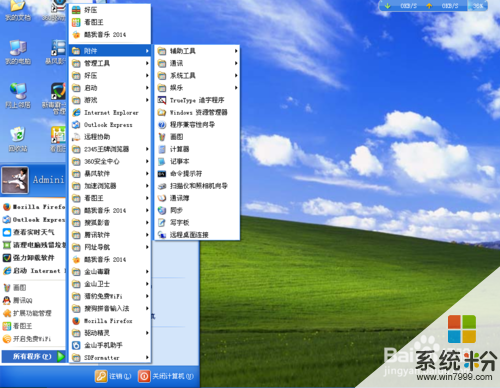This screenshot has width=500, height=388.
Task: Expand 搜狐影音 folder
Action: tap(110, 222)
